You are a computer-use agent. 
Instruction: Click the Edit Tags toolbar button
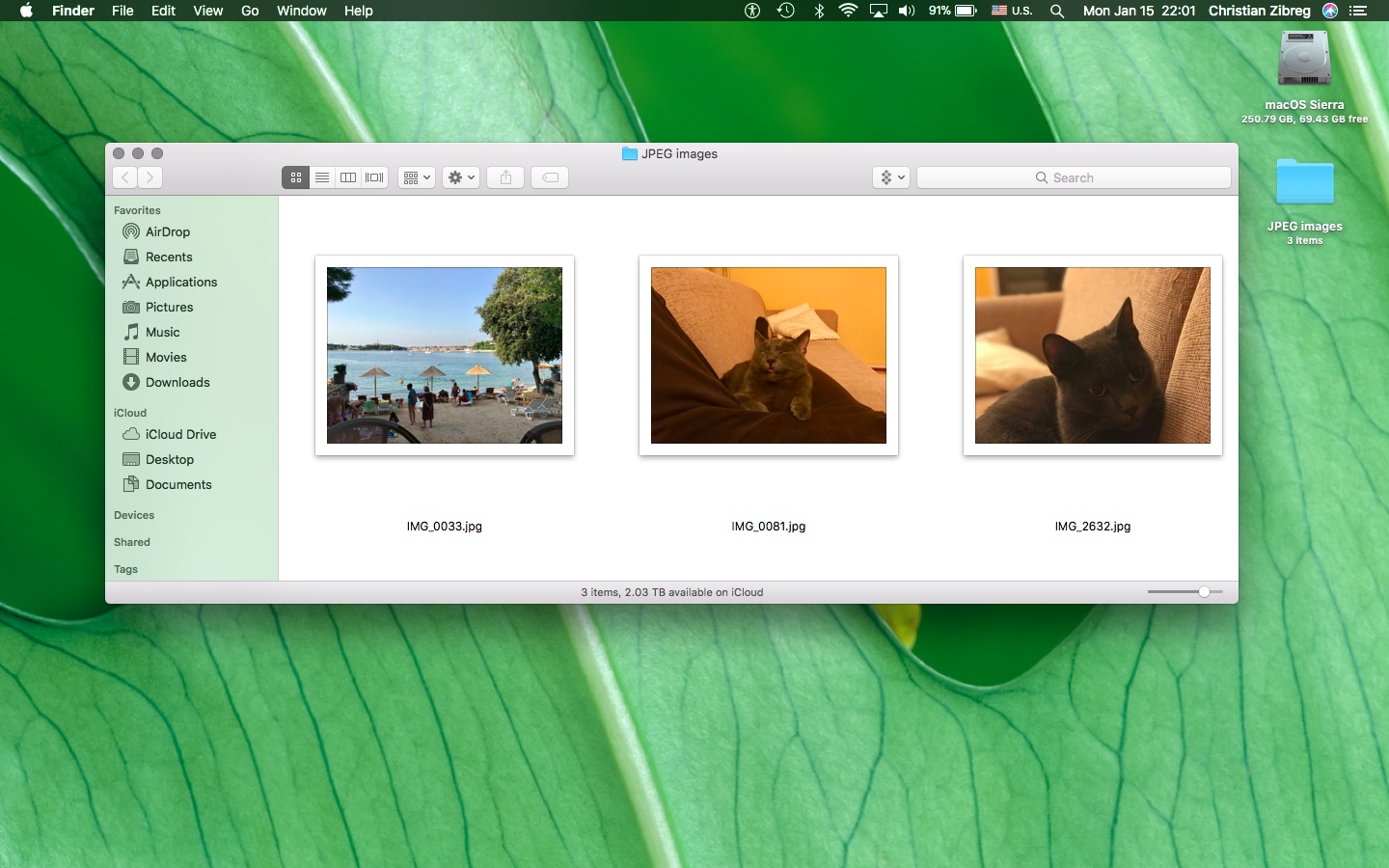[x=550, y=177]
